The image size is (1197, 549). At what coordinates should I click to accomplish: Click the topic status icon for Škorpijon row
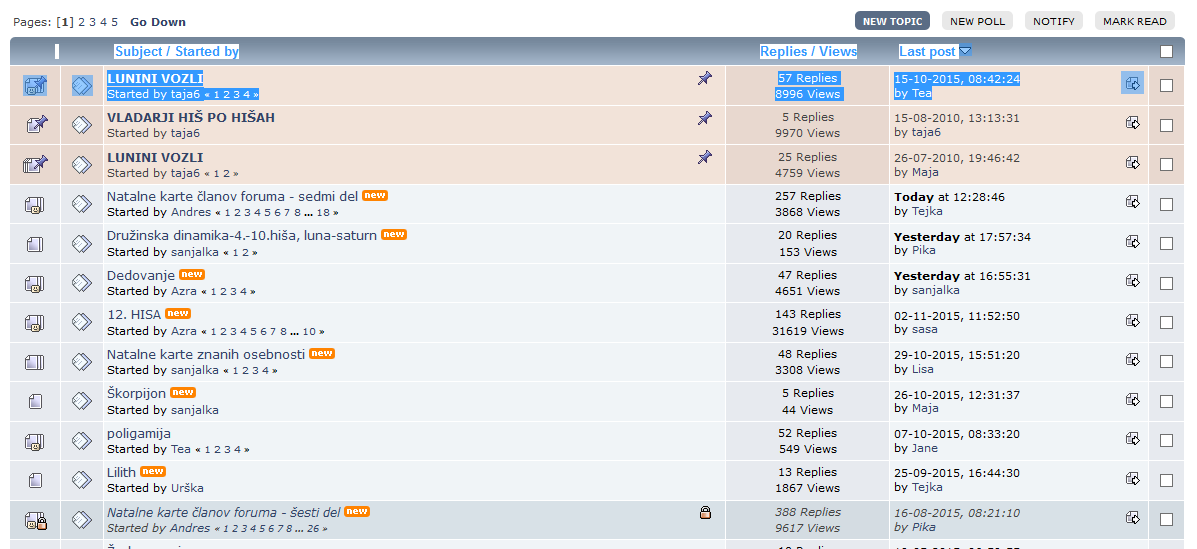tap(35, 402)
